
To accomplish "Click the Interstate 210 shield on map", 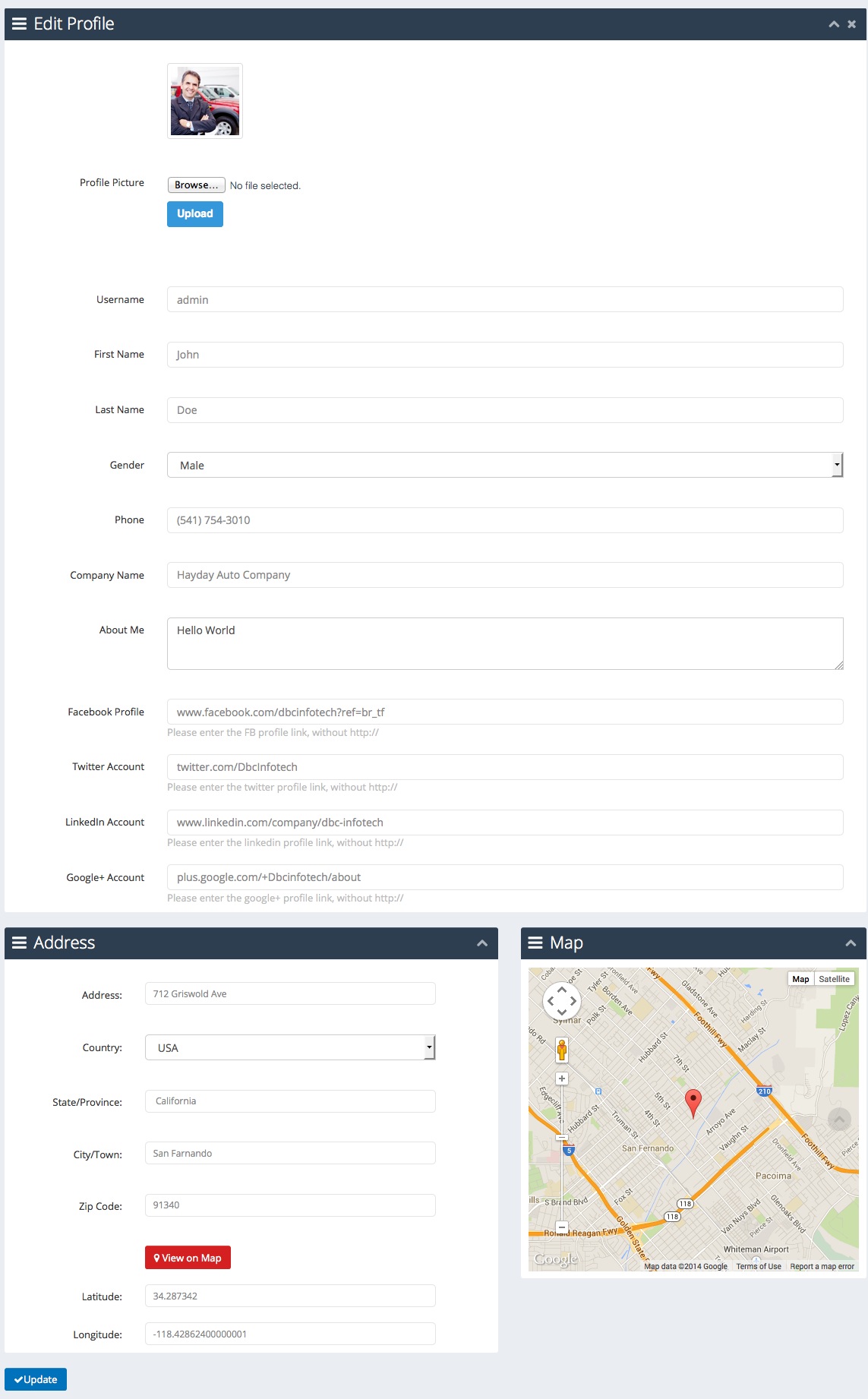I will coord(764,1091).
